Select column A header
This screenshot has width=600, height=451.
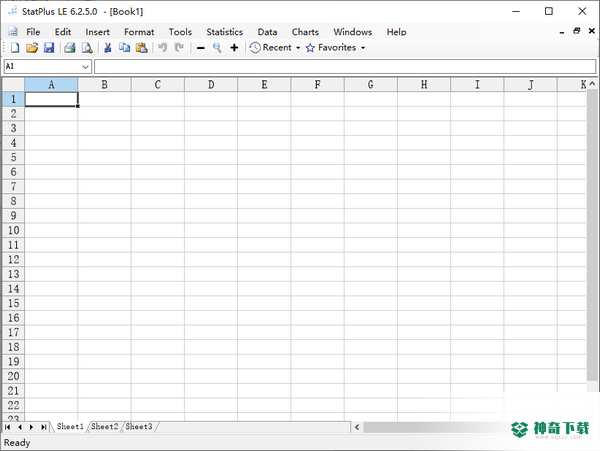coord(51,85)
